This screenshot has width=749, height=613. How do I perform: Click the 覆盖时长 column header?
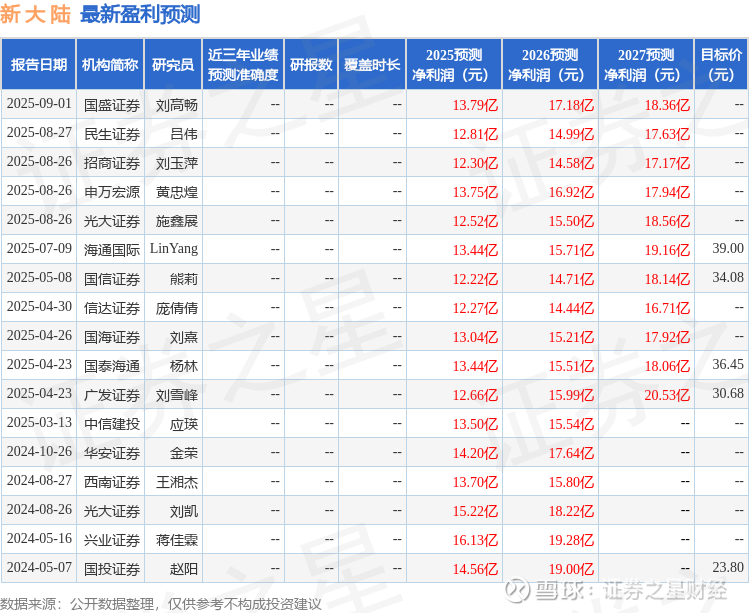(x=372, y=65)
